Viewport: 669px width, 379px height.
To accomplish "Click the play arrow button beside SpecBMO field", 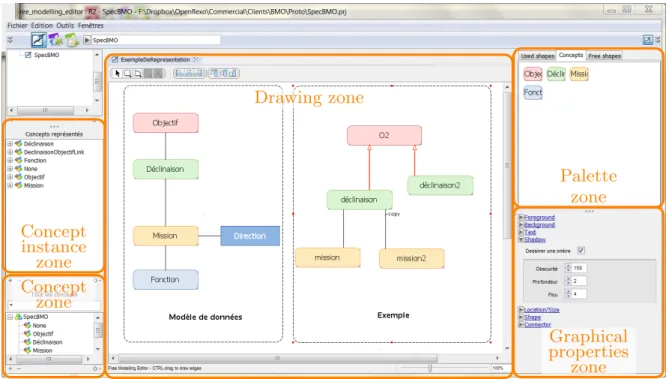I will (87, 40).
